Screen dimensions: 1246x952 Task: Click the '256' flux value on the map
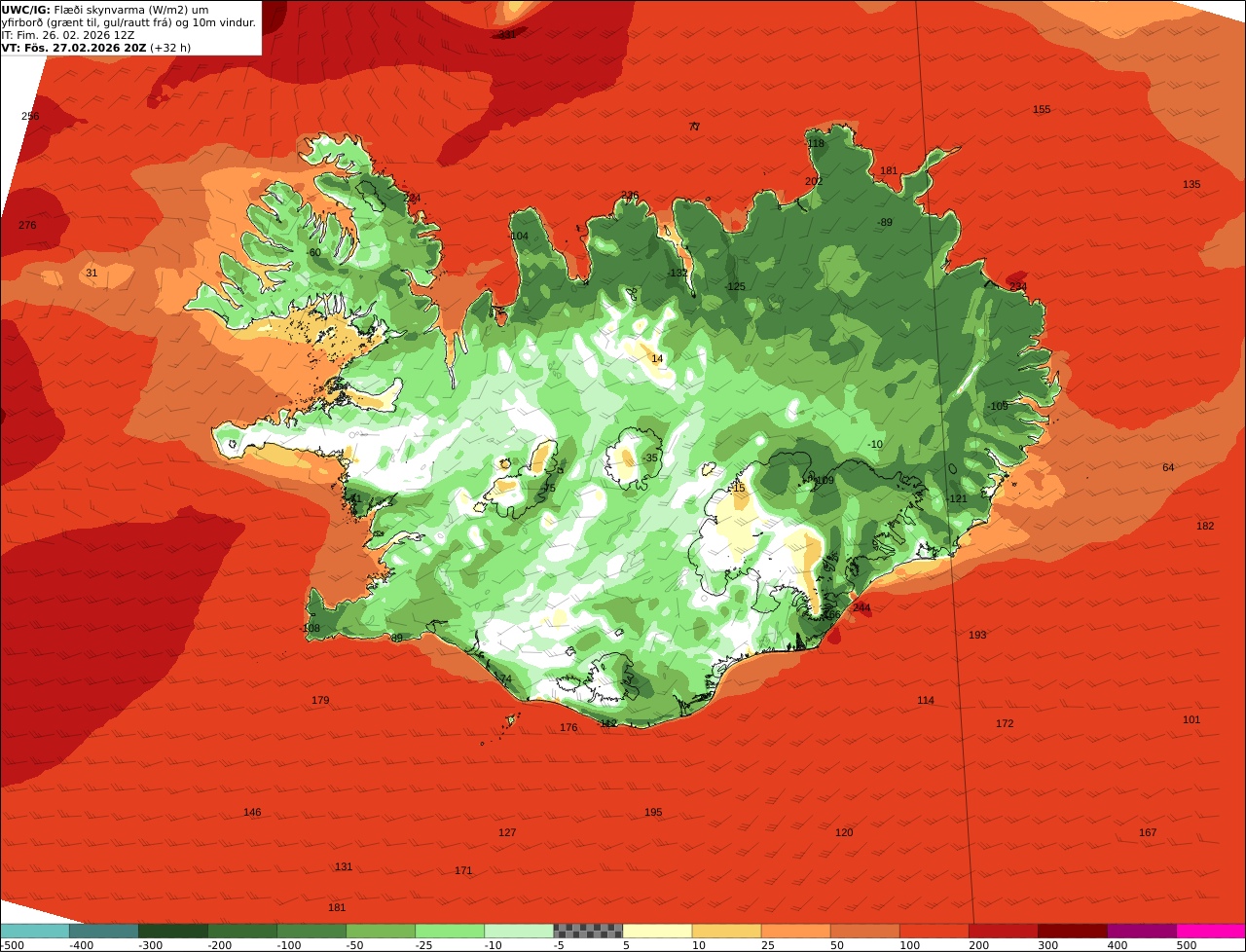click(30, 116)
